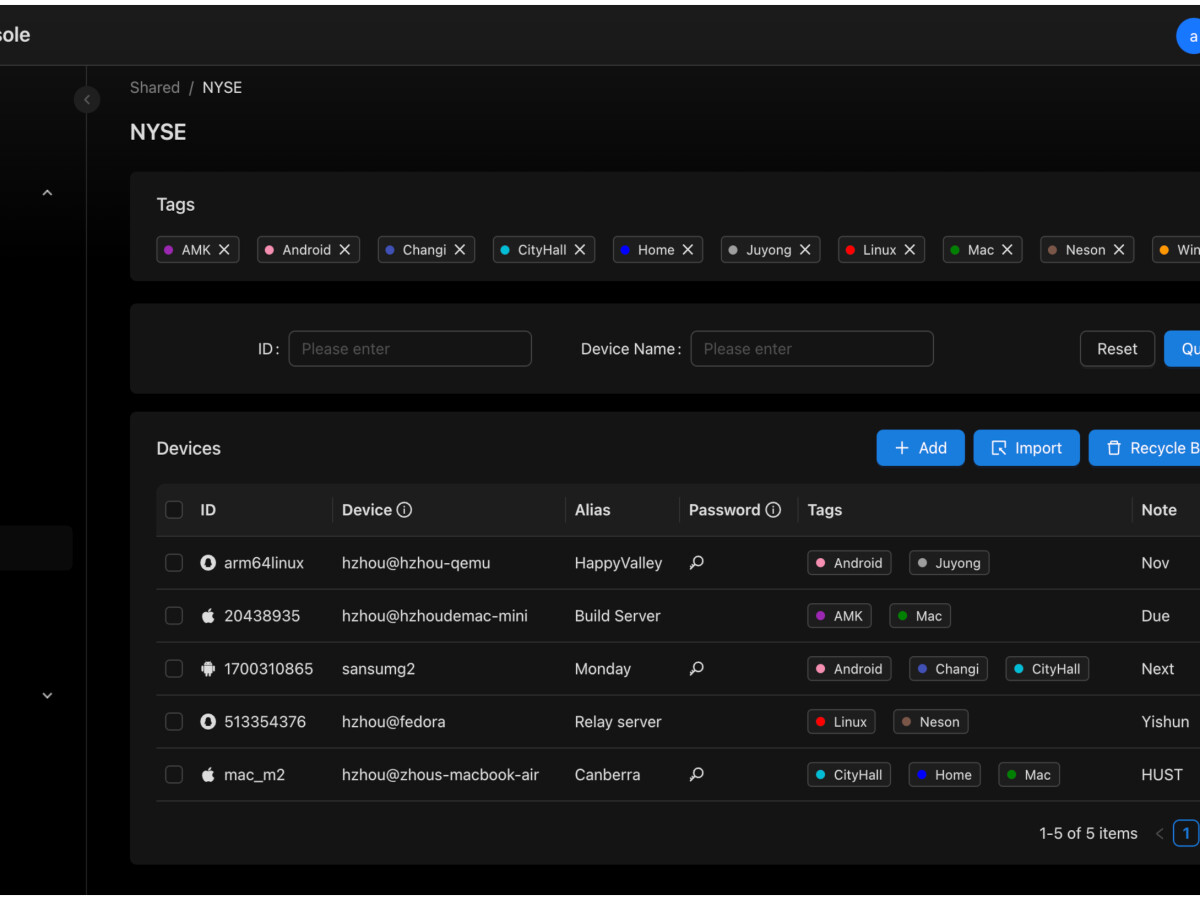Click the device ID "arm64linux"
The width and height of the screenshot is (1200, 900).
[264, 563]
